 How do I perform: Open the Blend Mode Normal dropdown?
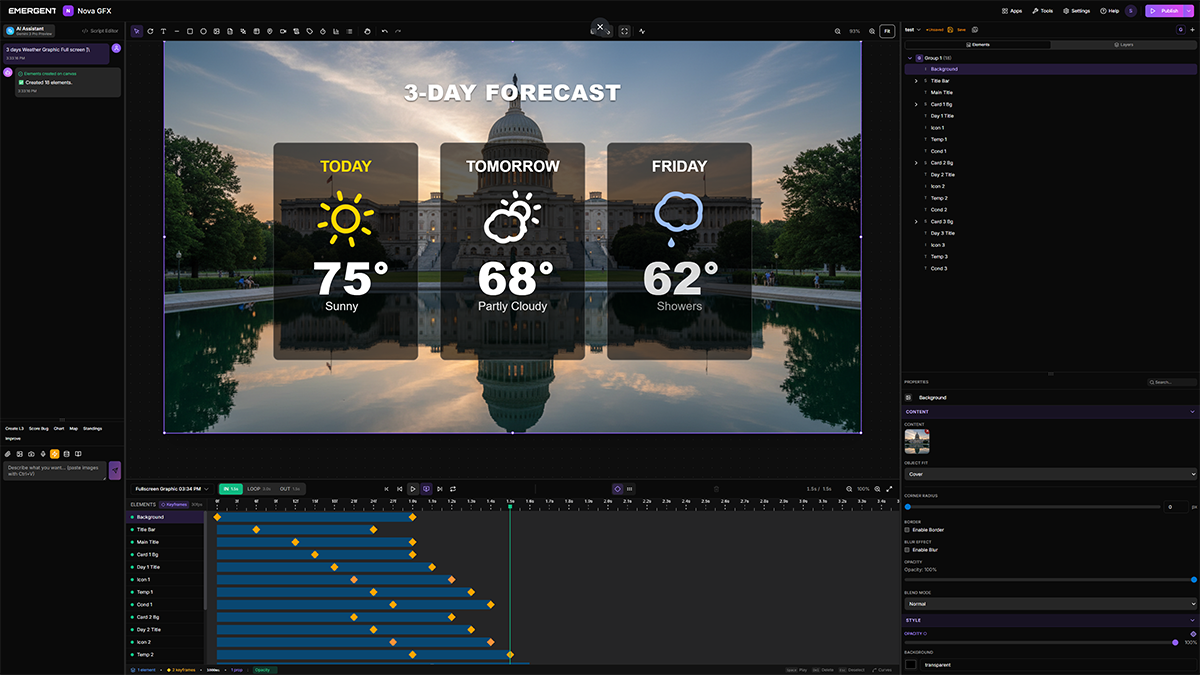[x=1050, y=604]
